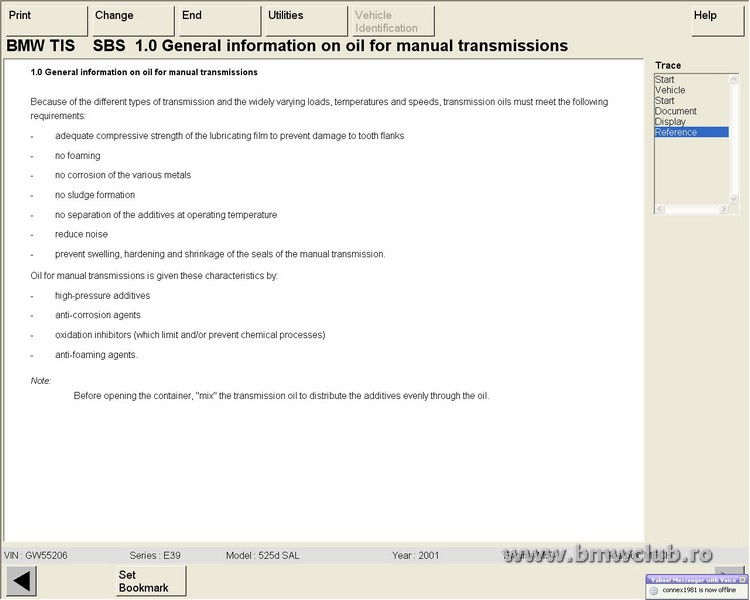Click the Vehicle Identification button

[393, 21]
